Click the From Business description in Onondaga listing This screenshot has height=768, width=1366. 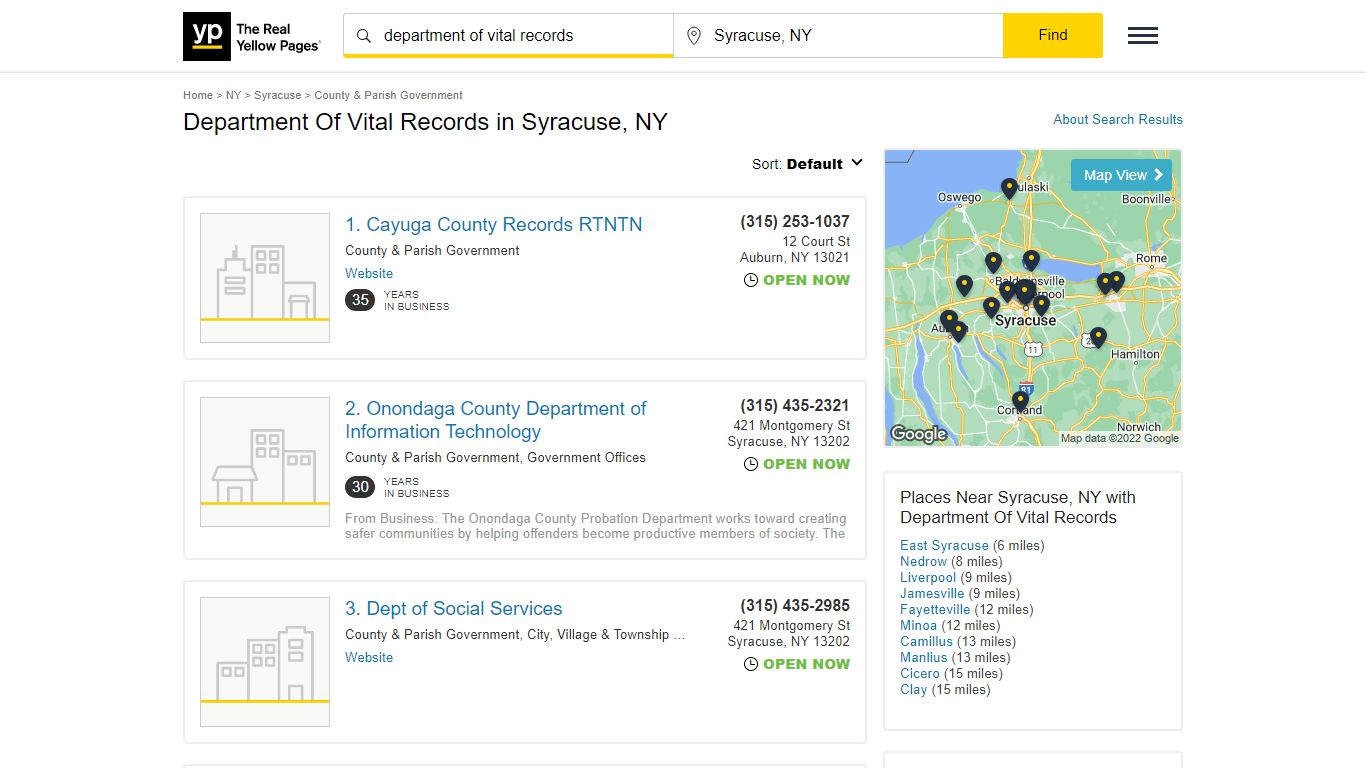[596, 526]
